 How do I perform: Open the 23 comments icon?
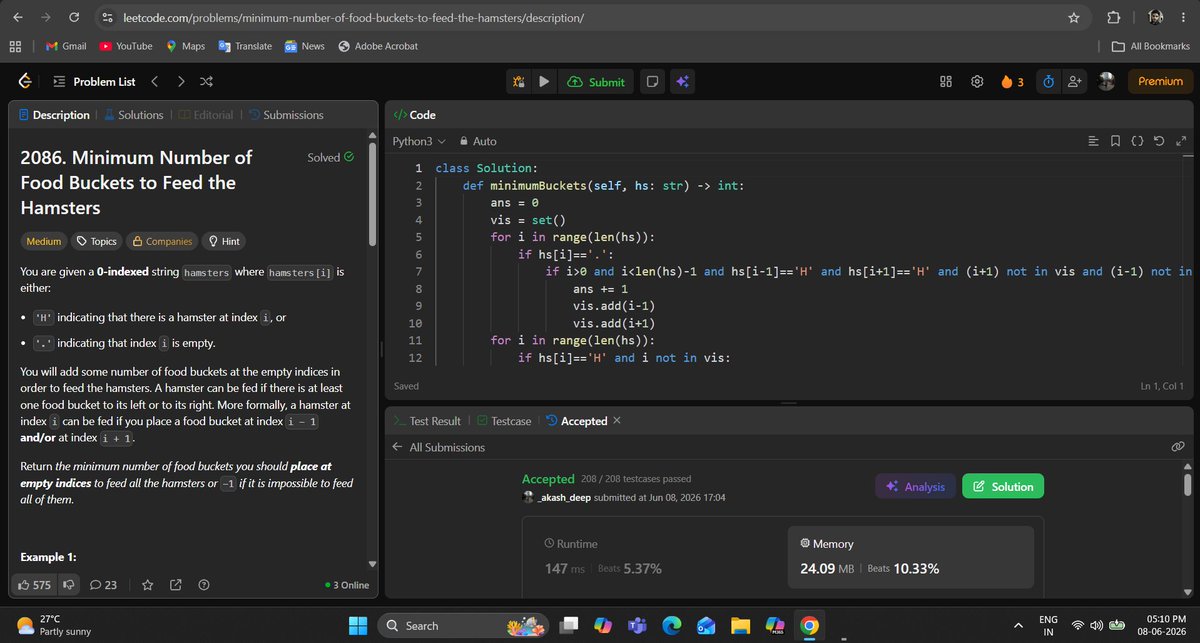104,584
